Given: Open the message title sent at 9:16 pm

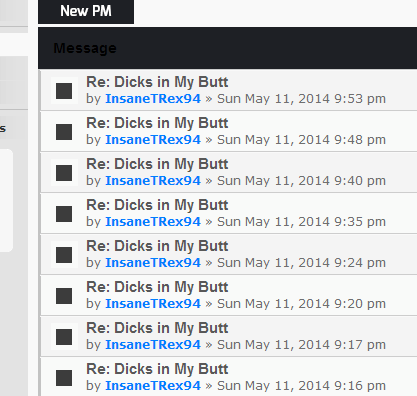Looking at the screenshot, I should 157,369.
